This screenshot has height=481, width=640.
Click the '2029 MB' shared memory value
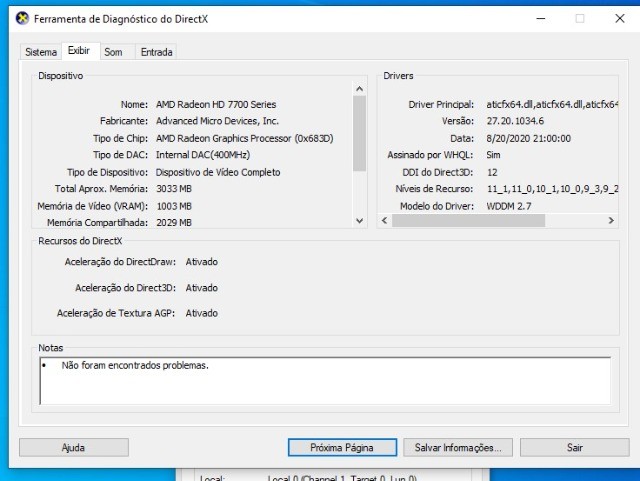pos(174,223)
